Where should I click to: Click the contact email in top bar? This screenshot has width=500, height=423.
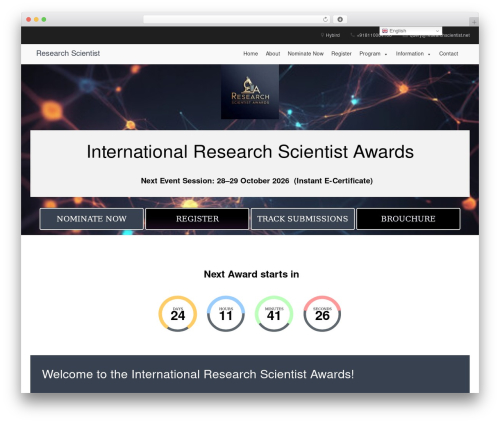click(x=439, y=35)
